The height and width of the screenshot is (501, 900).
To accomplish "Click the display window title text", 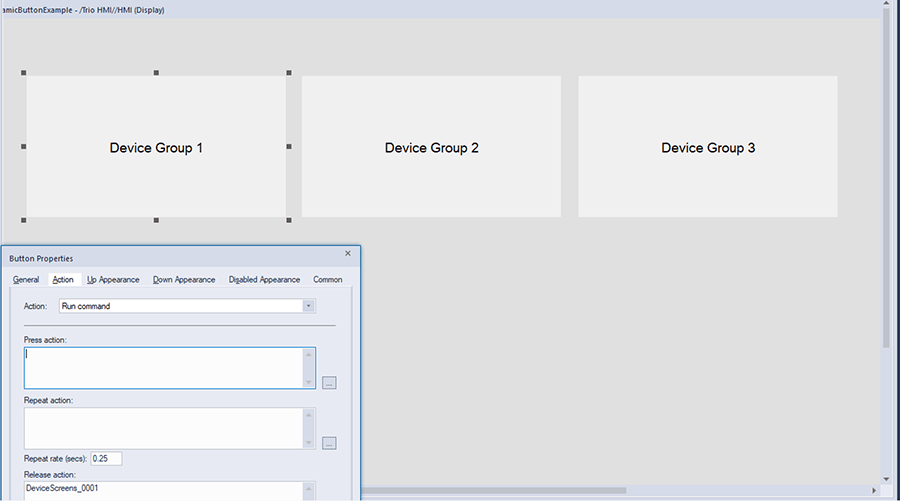I will pyautogui.click(x=83, y=10).
